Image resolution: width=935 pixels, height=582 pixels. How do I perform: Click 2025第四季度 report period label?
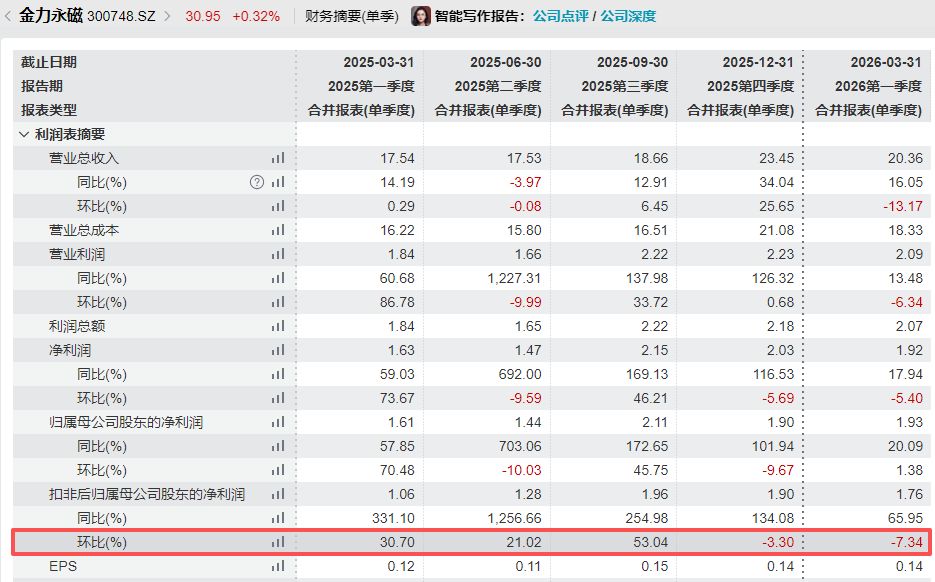(751, 86)
